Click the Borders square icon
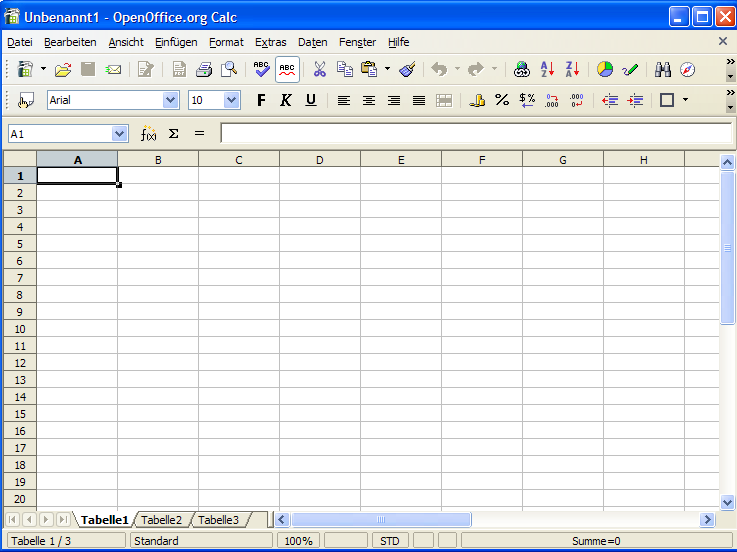This screenshot has width=737, height=552. point(667,100)
